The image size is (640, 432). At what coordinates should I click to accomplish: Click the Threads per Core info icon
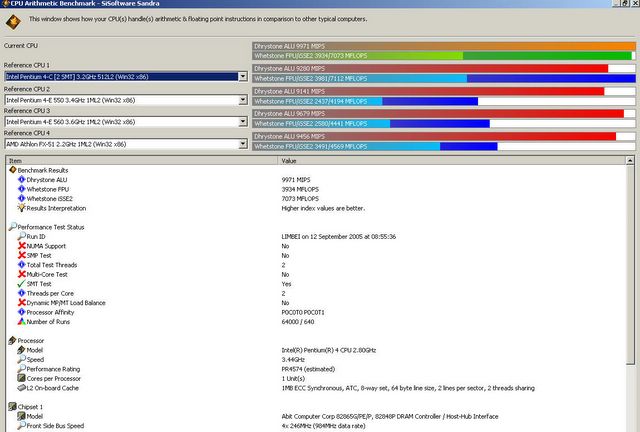click(x=22, y=293)
